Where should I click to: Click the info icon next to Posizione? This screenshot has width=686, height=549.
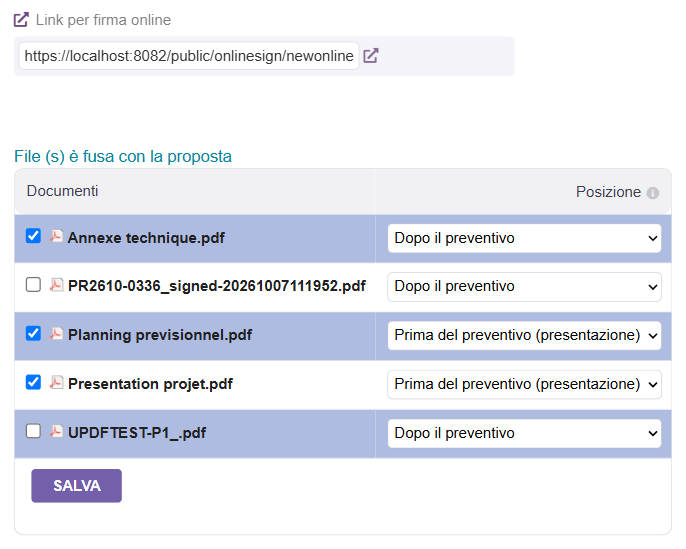pos(653,193)
